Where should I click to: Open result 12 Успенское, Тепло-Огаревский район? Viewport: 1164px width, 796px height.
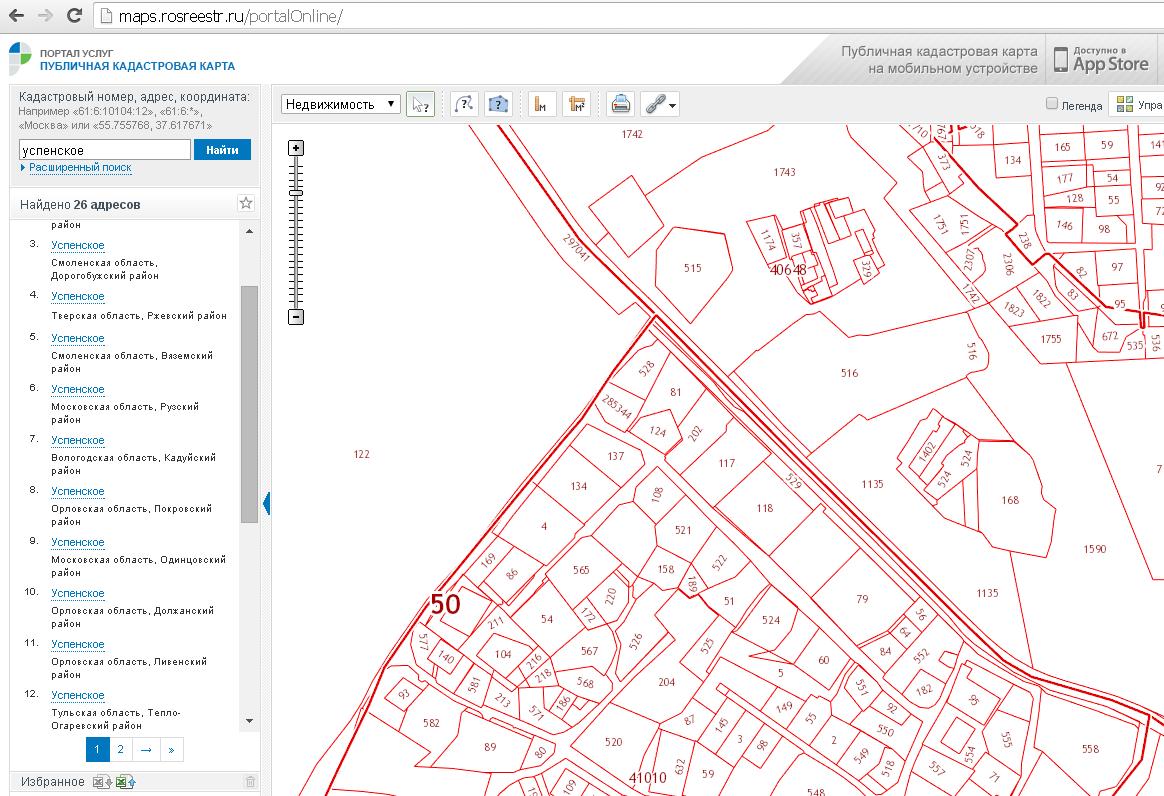77,695
